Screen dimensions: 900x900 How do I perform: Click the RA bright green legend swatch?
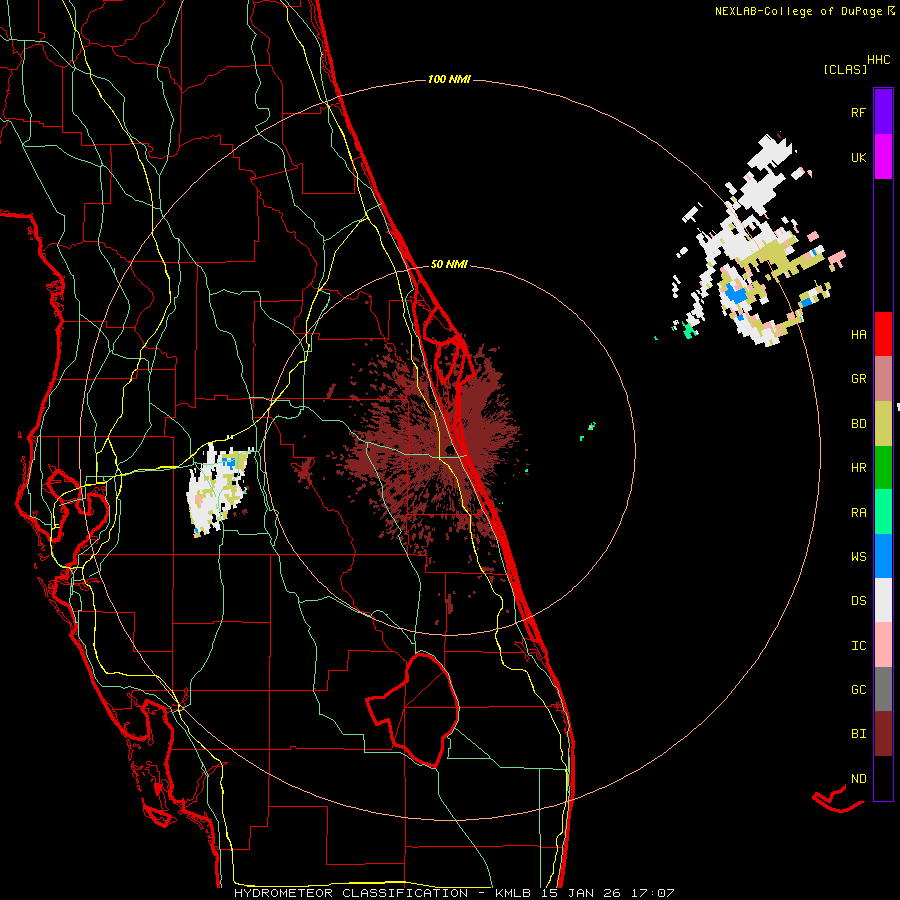click(883, 512)
